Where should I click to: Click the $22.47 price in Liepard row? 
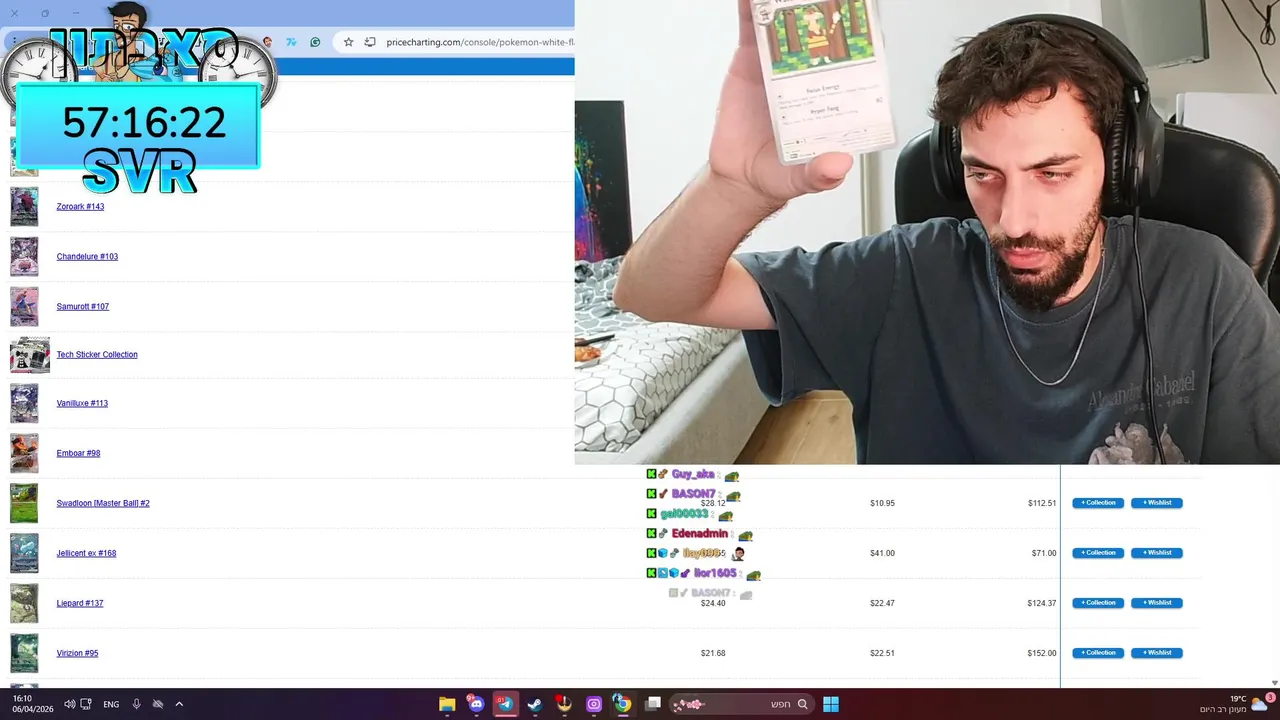(x=882, y=604)
